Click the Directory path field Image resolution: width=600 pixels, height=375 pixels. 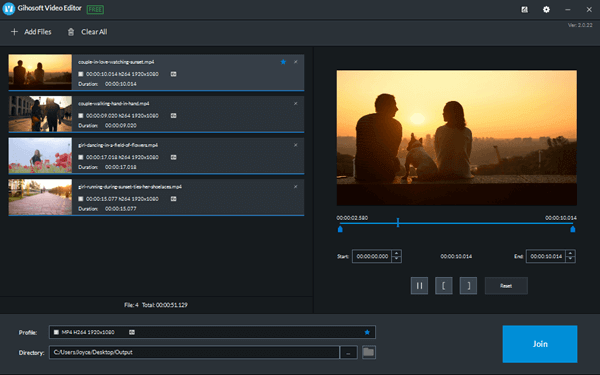point(194,352)
